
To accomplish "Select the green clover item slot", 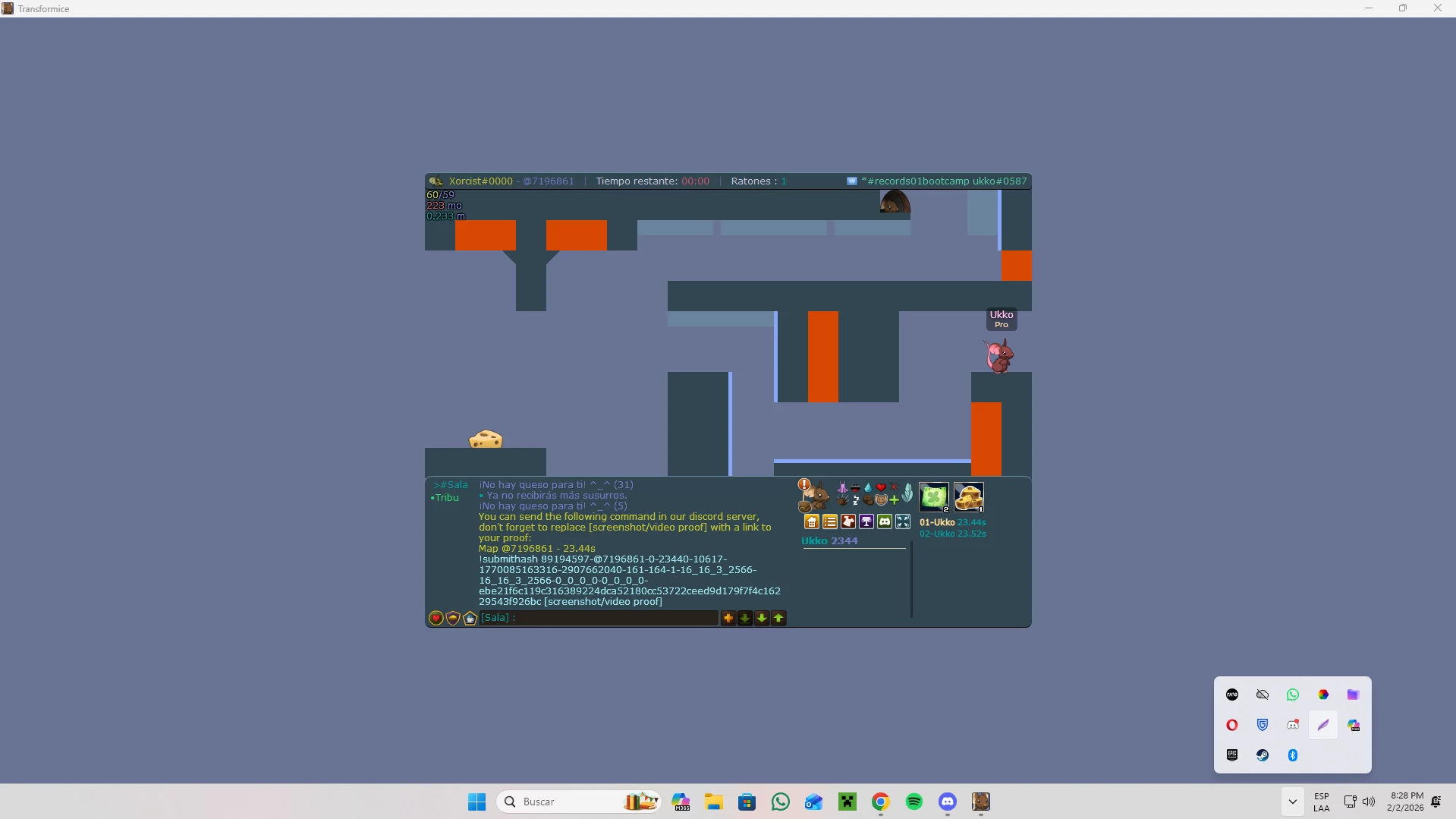I will tap(934, 497).
